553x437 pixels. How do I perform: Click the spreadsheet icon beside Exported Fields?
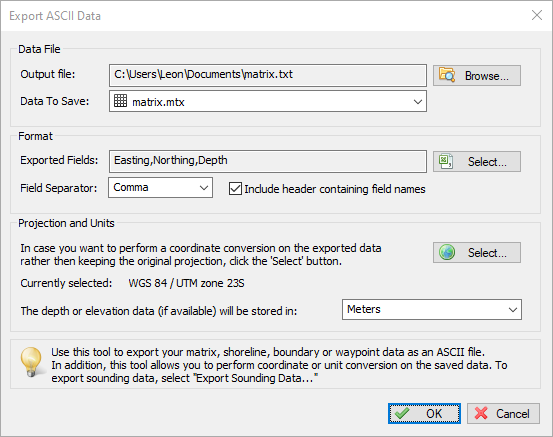(446, 161)
